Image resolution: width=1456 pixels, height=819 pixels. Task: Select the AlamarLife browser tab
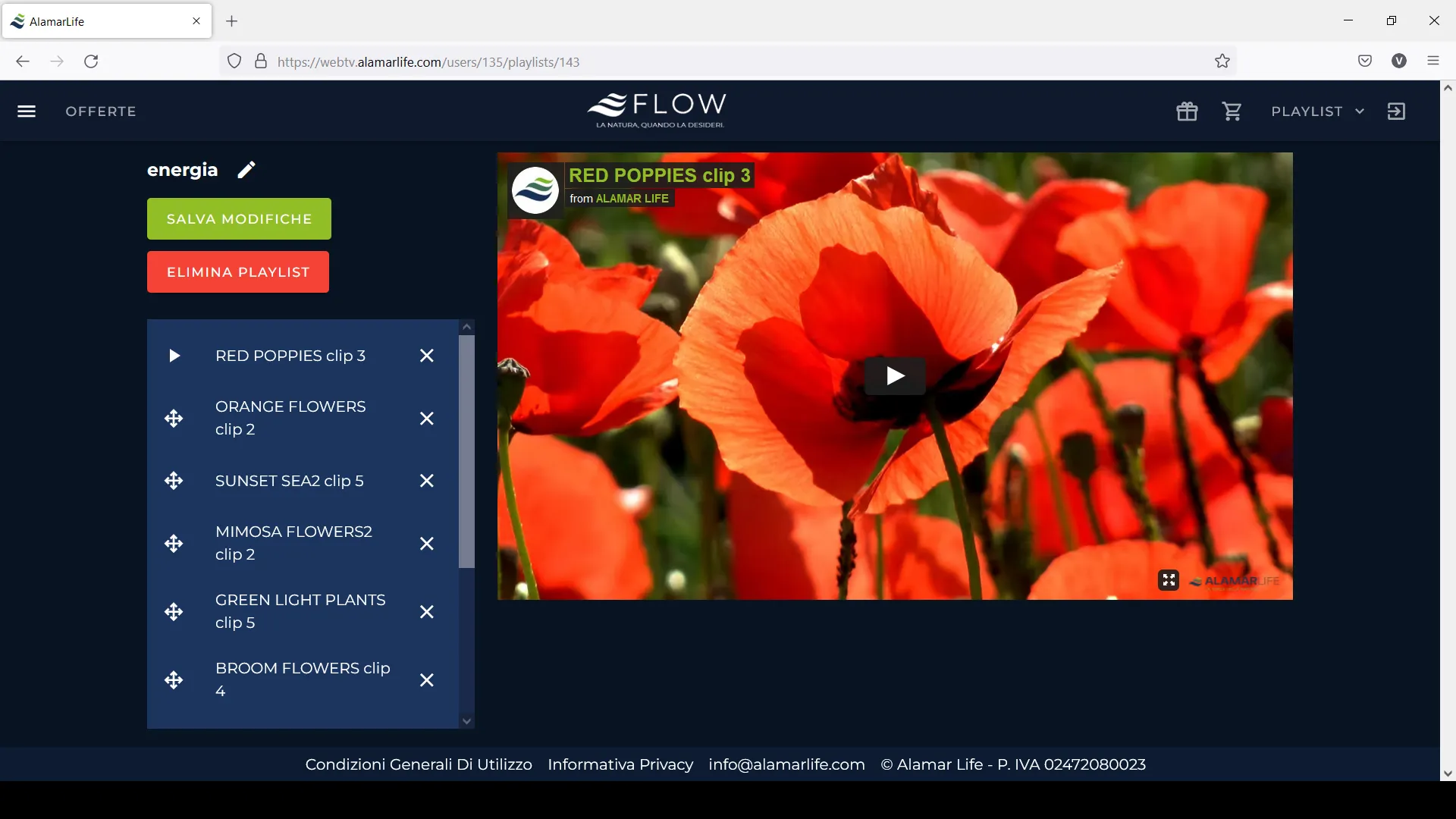[107, 21]
